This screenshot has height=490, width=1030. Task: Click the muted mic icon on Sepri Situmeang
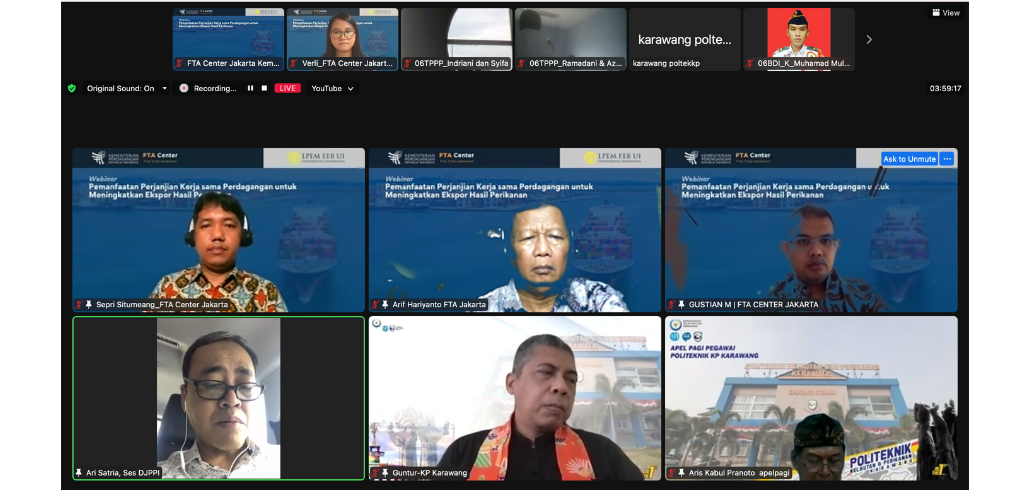click(x=79, y=304)
